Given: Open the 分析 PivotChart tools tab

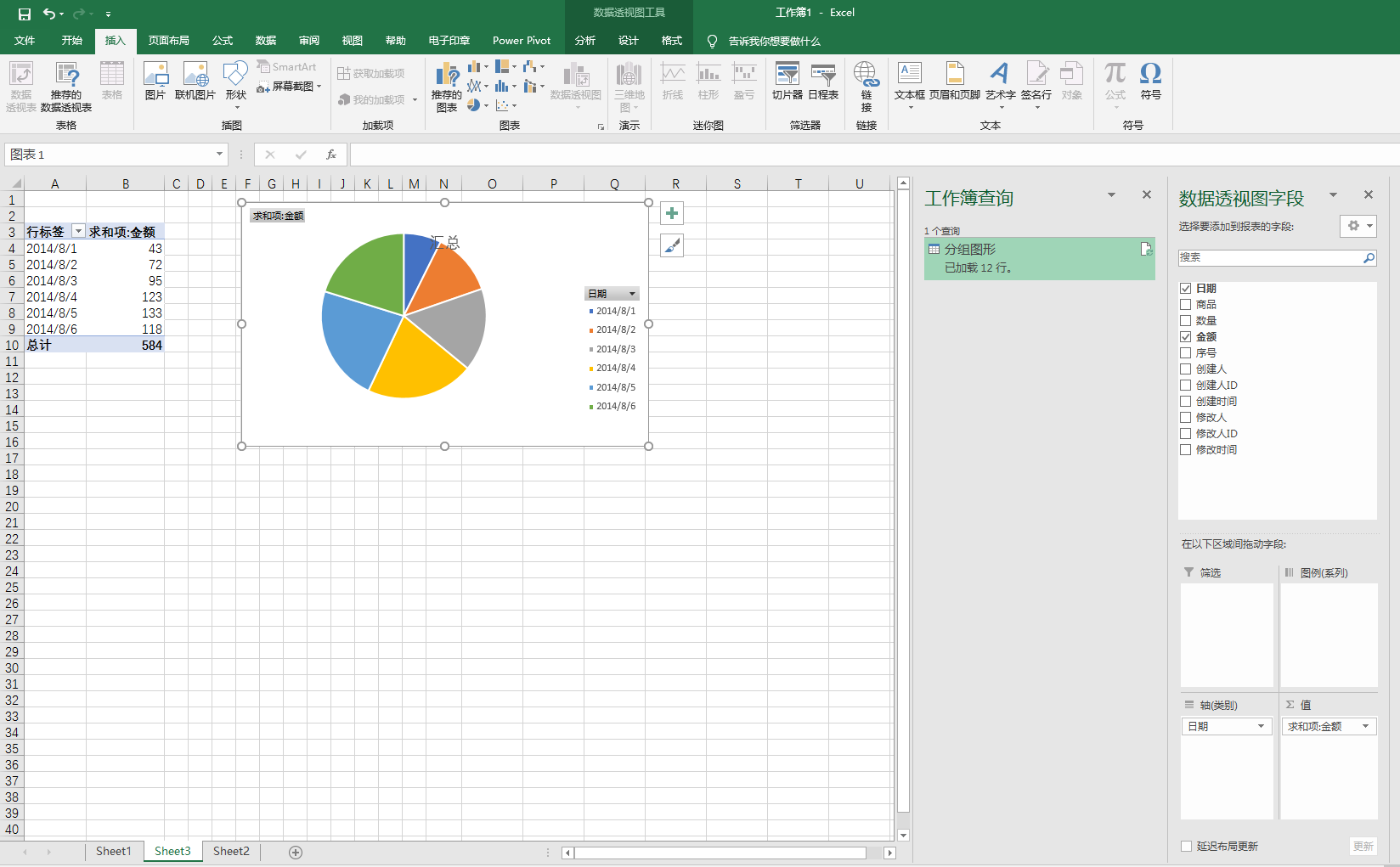Looking at the screenshot, I should 585,41.
